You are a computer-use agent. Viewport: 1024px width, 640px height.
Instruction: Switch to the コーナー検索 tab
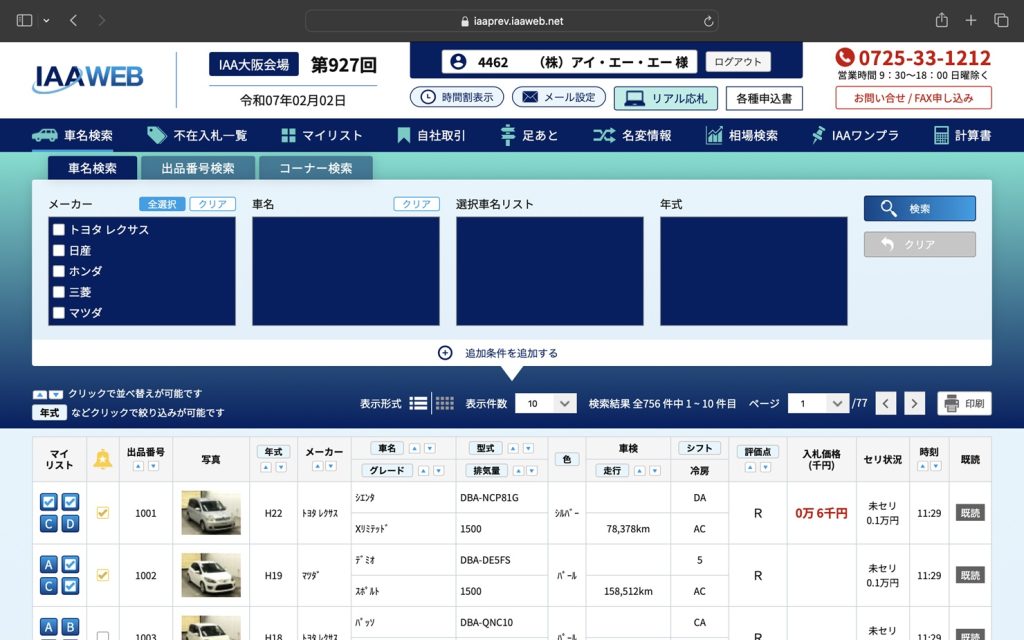(317, 168)
